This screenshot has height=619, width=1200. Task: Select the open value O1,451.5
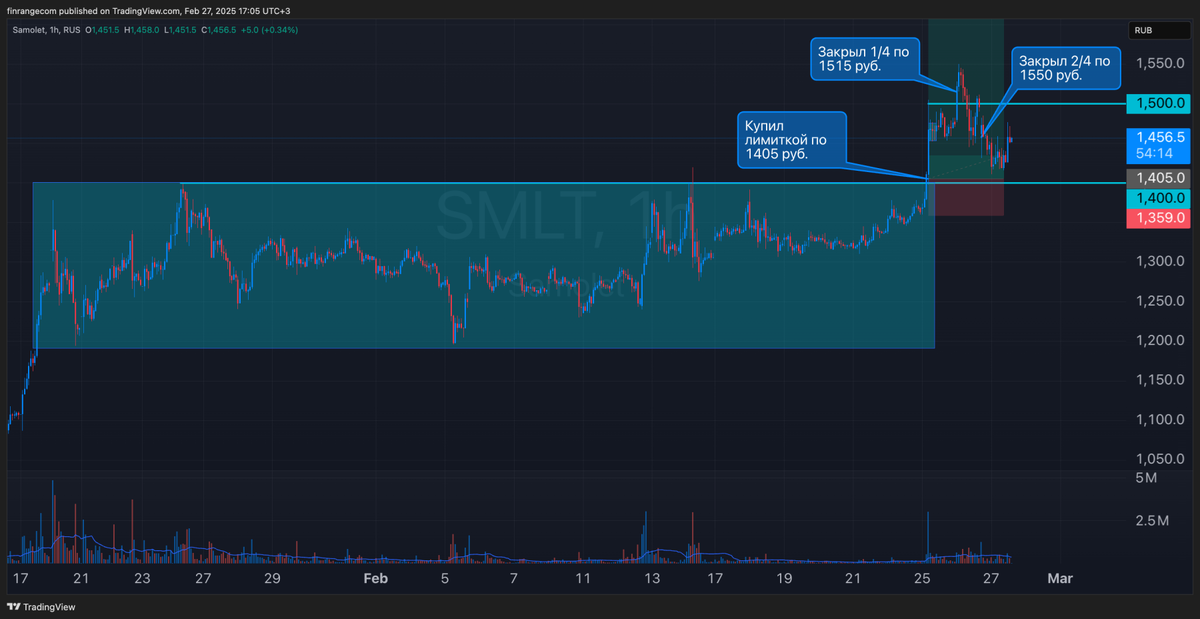tap(104, 30)
